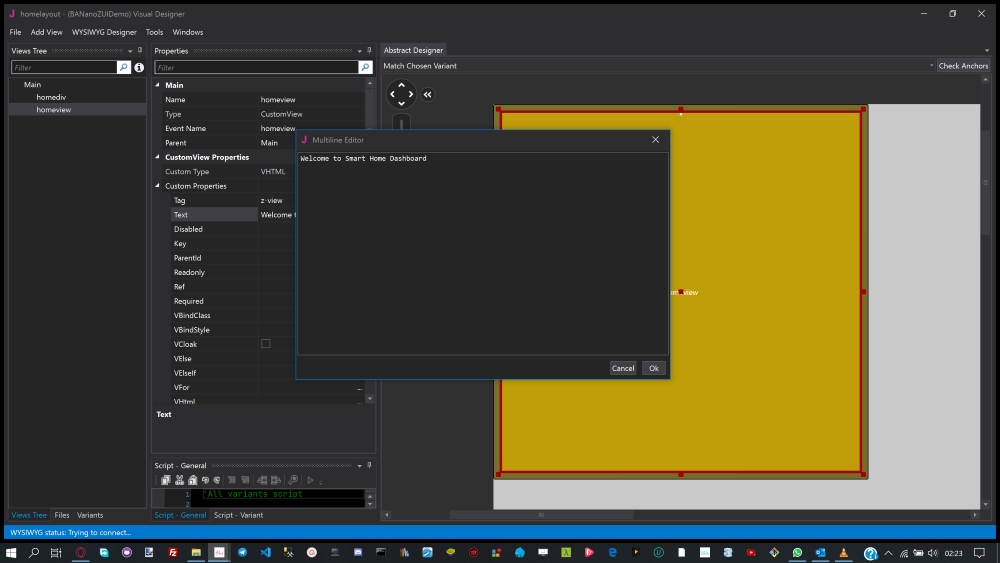Open VLC from taskbar
The image size is (1000, 563).
[x=844, y=553]
